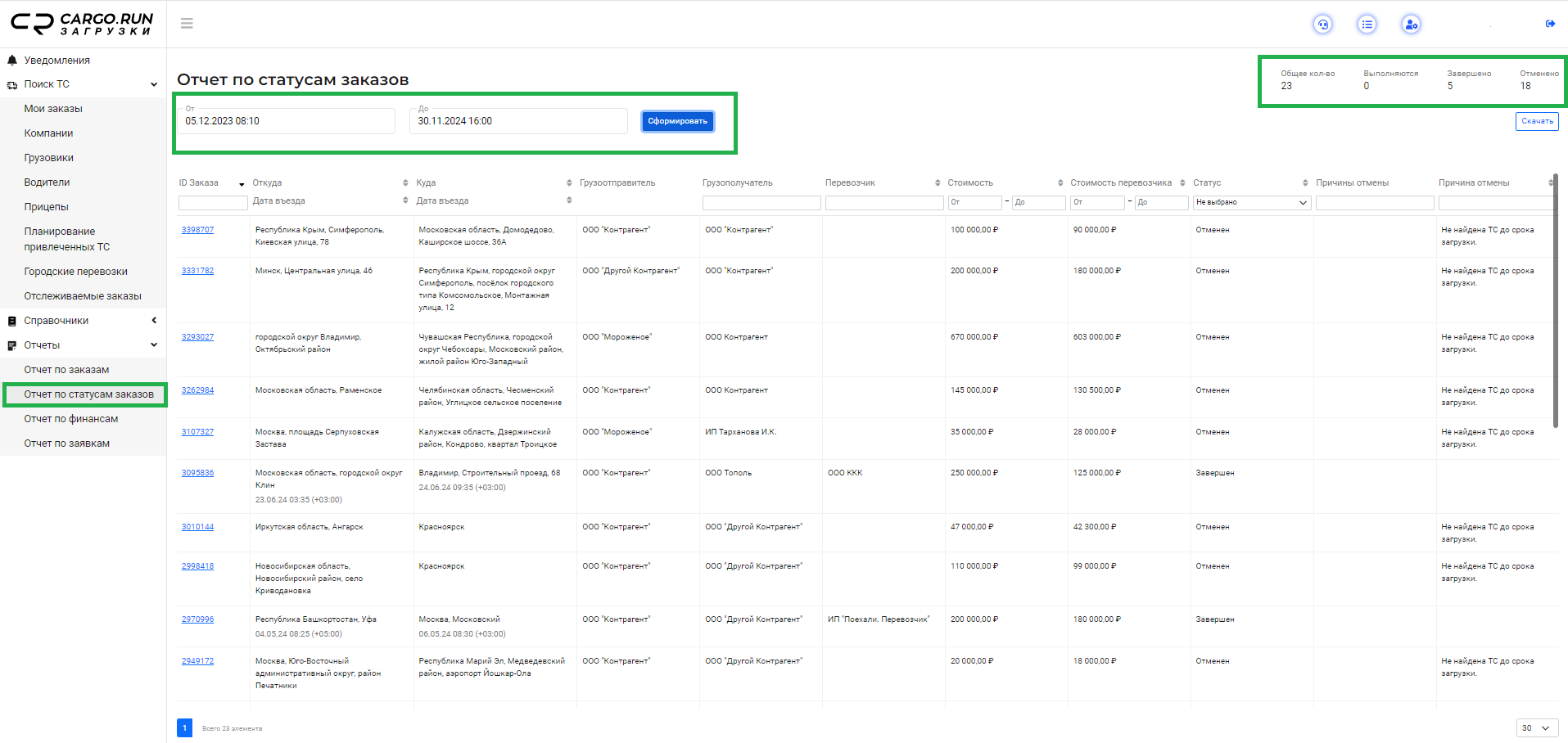Open Отчет по финансам menu item

pos(71,419)
